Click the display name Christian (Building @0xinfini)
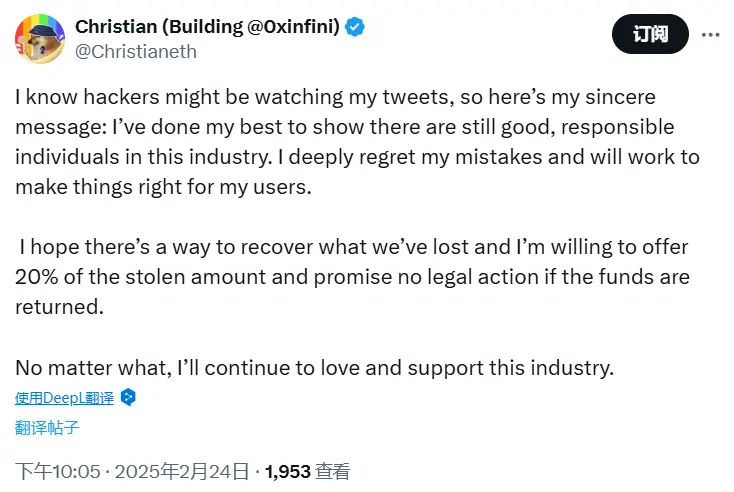This screenshot has height=492, width=734. click(x=207, y=27)
